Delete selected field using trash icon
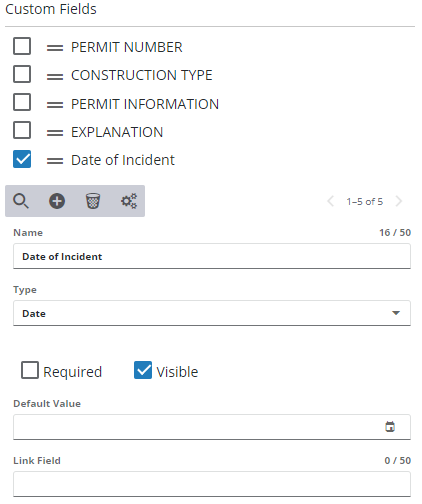 coord(93,201)
